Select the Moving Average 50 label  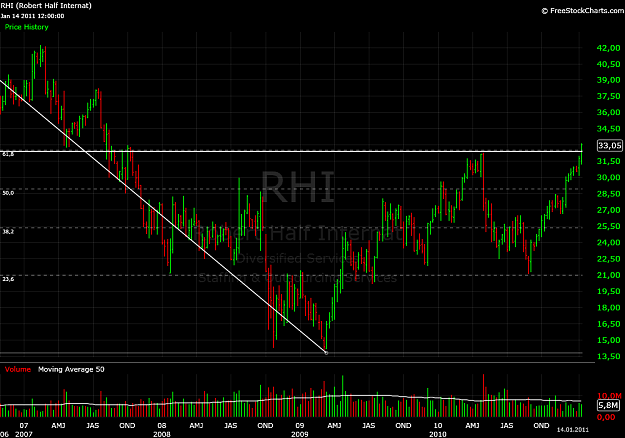[x=71, y=369]
